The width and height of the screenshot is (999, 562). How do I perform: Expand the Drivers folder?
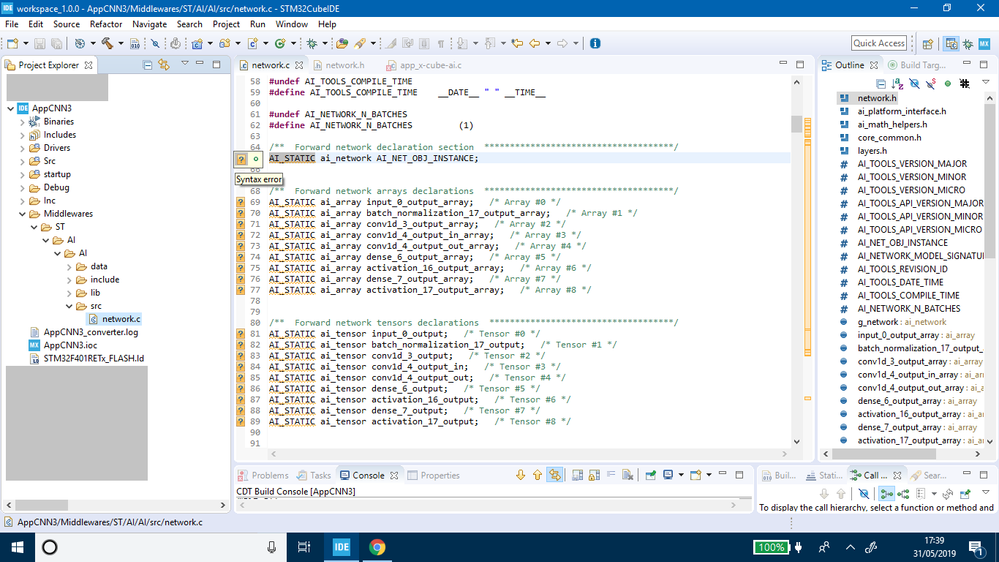[22, 148]
